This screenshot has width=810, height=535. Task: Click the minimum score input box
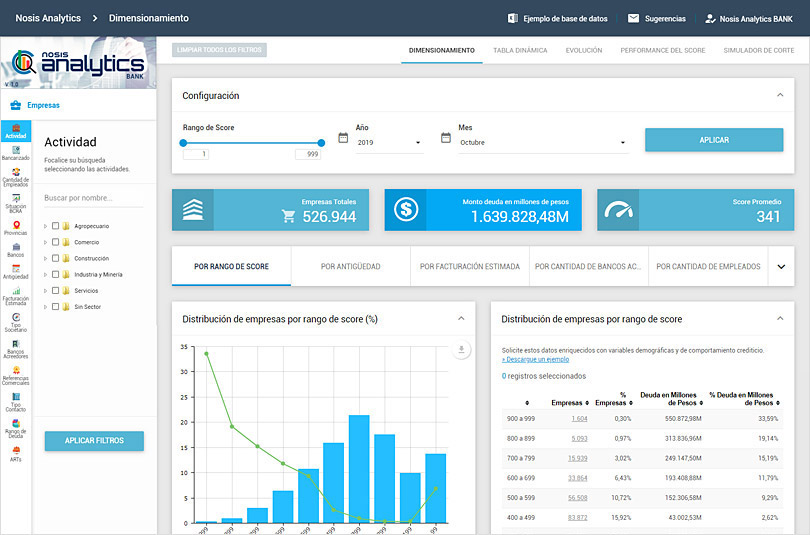[196, 154]
